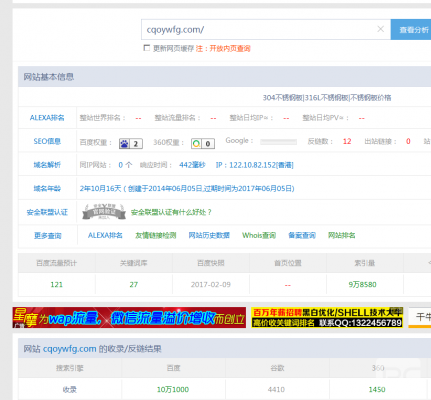The height and width of the screenshot is (400, 431).
Task: Open the yellow SHELL recruitment banner ad
Action: [x=327, y=317]
